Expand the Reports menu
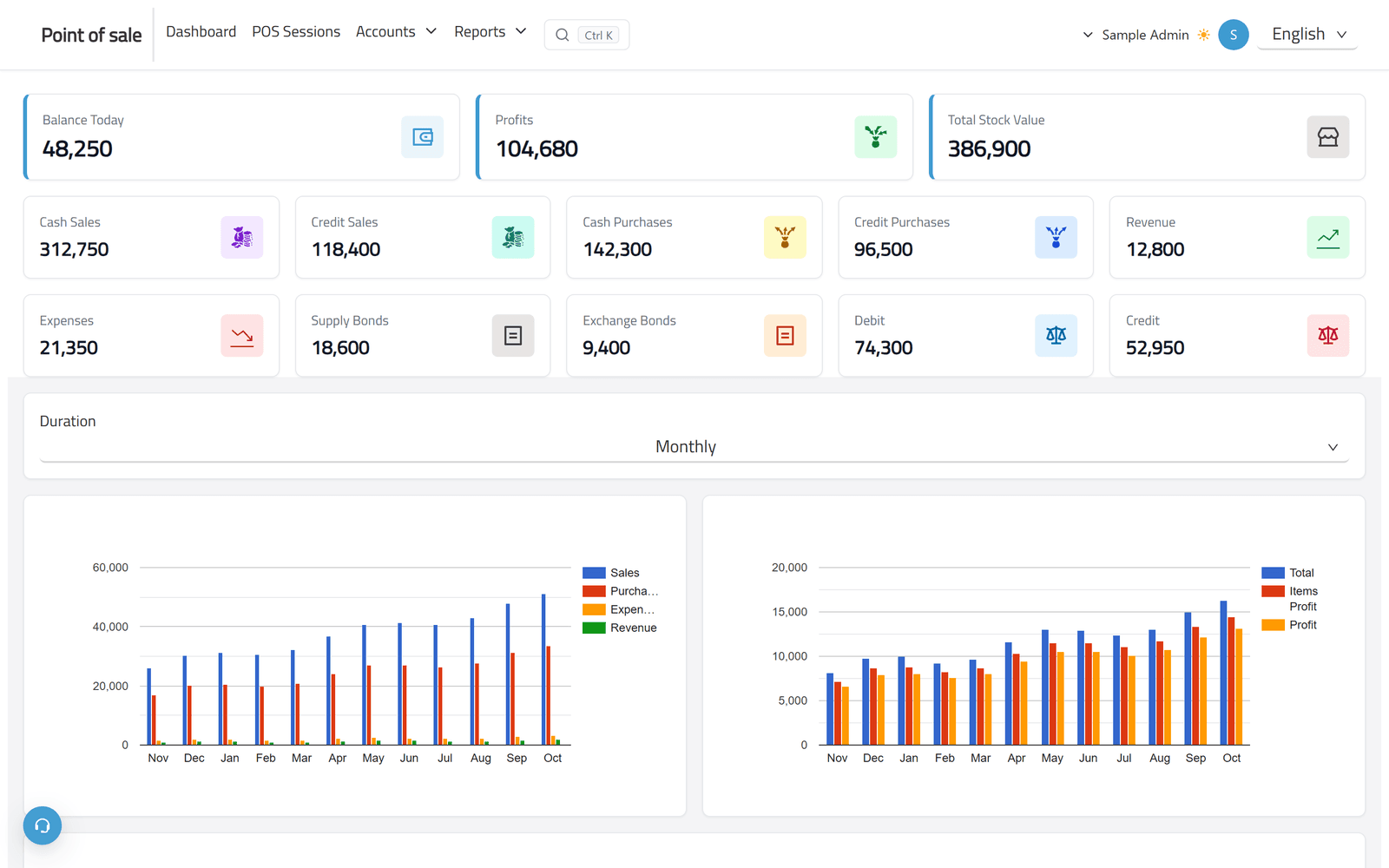The width and height of the screenshot is (1389, 868). [x=490, y=31]
